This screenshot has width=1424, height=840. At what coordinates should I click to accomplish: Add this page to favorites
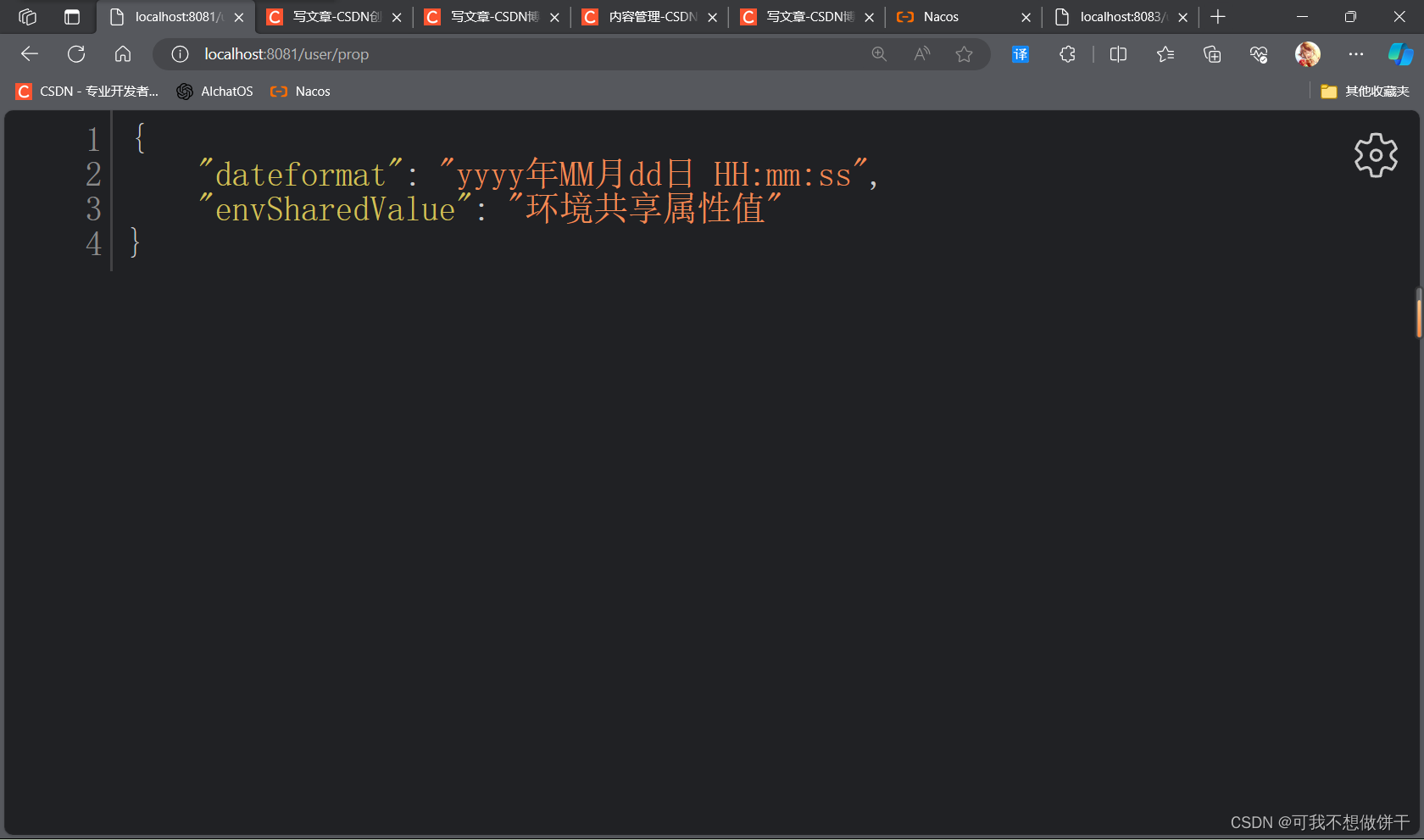pos(964,54)
